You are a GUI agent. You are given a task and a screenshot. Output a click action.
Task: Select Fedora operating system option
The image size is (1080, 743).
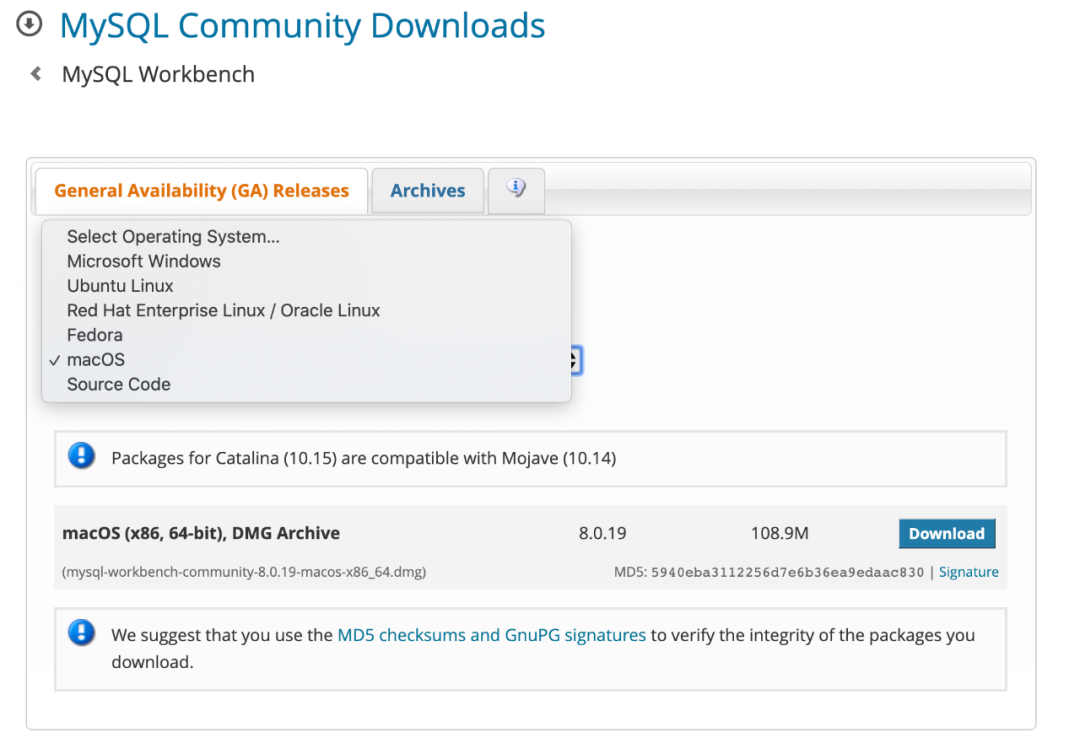95,335
